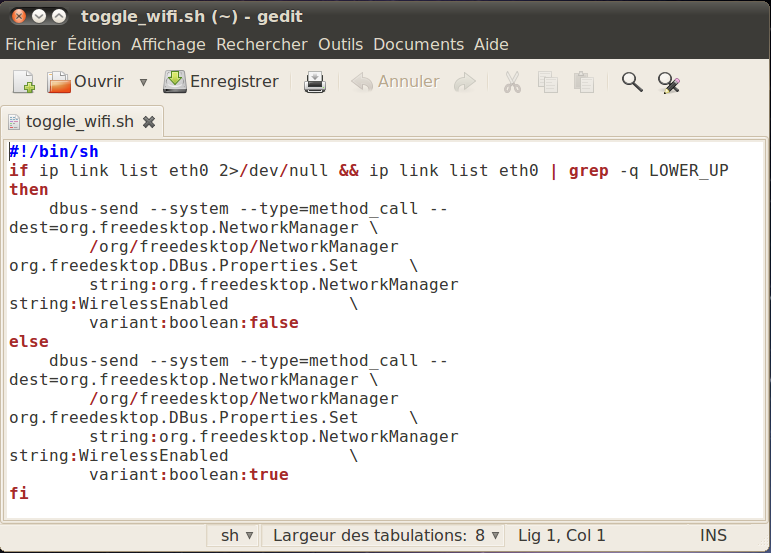Open the Outils menu

coord(340,44)
